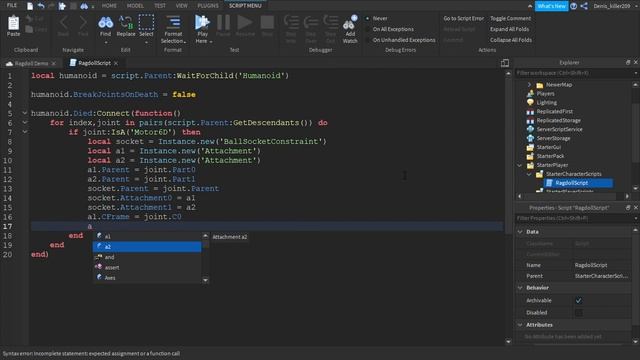Click the RagdollScript script icon in Explorer

549,183
